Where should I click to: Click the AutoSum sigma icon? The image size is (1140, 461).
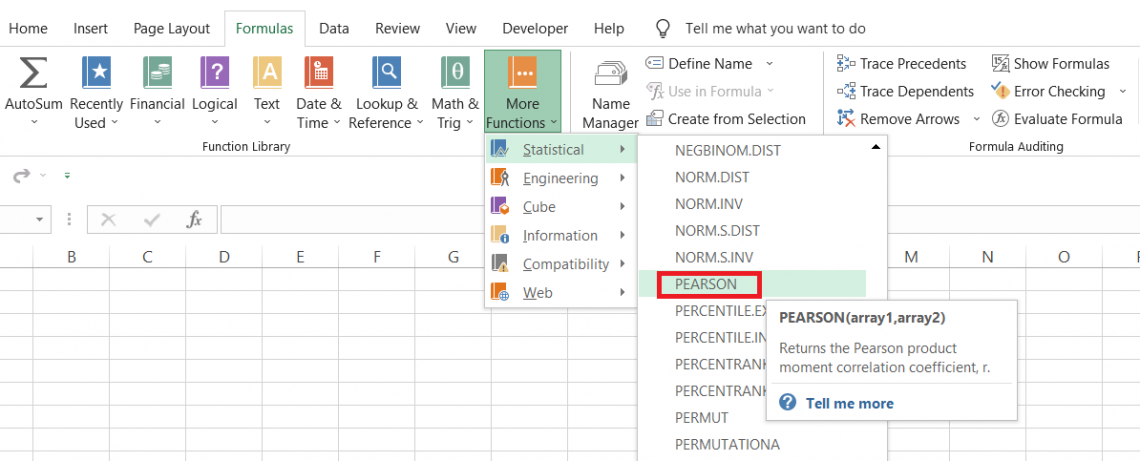[x=34, y=73]
